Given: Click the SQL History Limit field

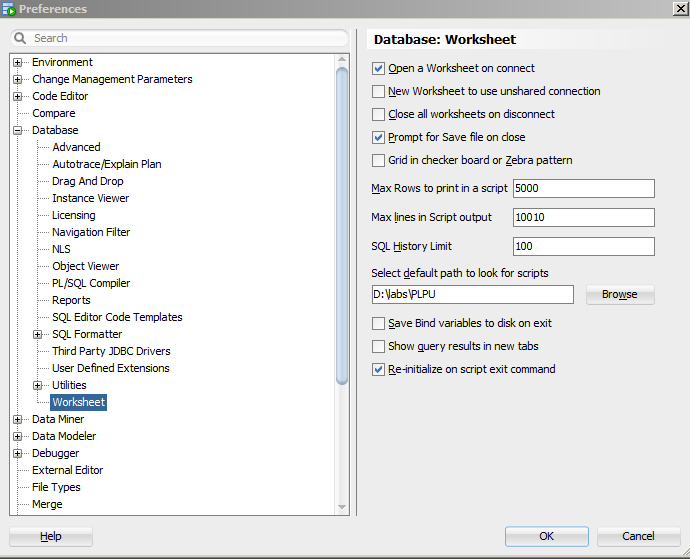Looking at the screenshot, I should click(x=584, y=246).
